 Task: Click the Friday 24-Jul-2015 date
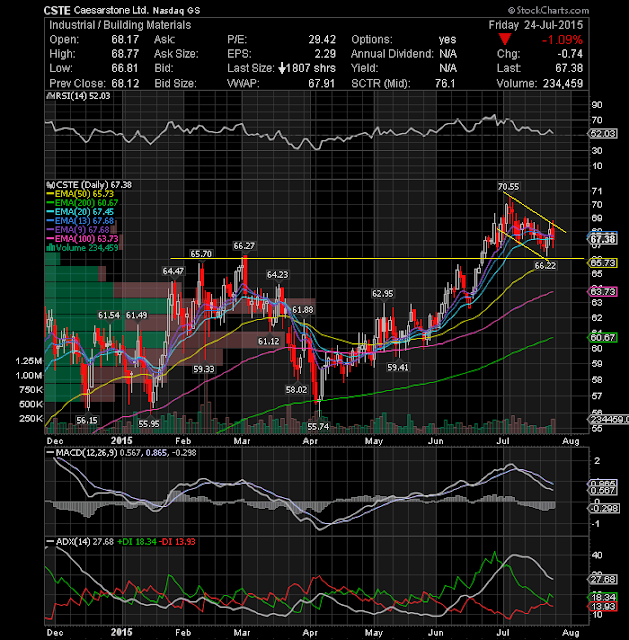point(536,25)
